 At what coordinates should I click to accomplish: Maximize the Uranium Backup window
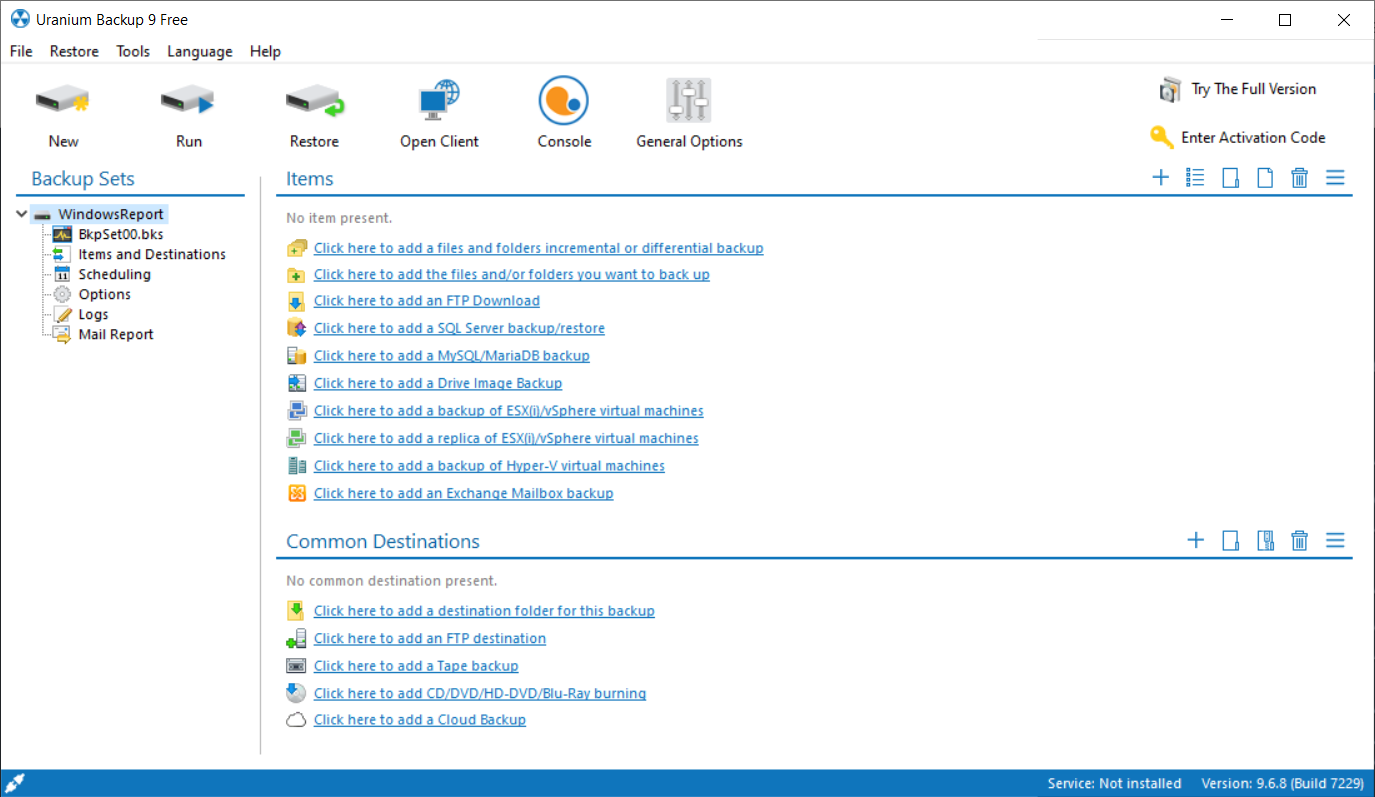click(1285, 20)
